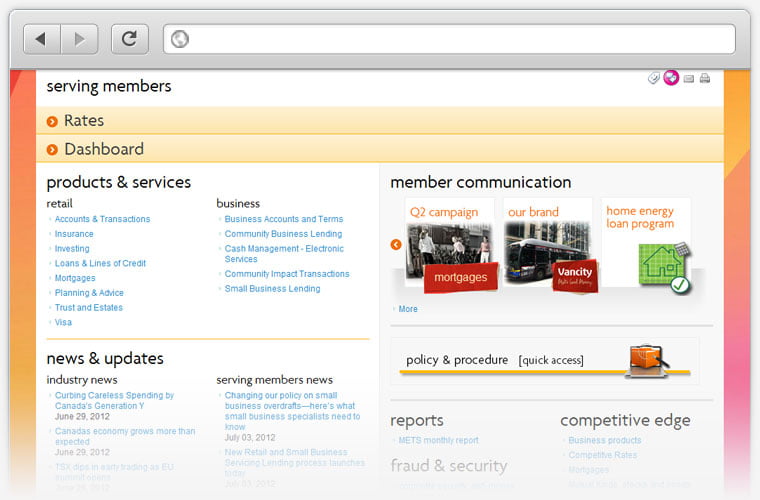Click the browser forward arrow button
Viewport: 760px width, 500px height.
[79, 39]
